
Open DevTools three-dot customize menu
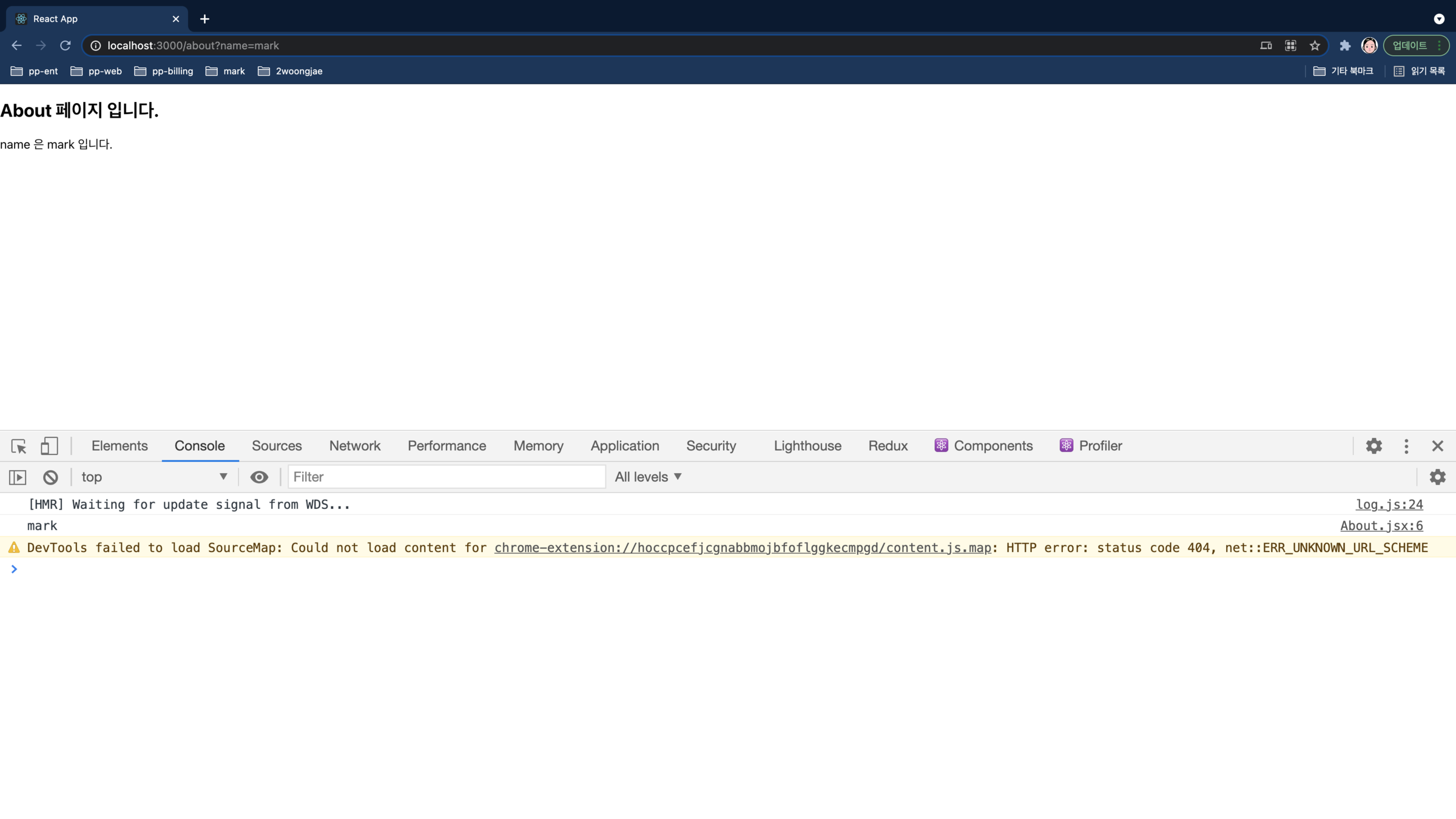click(x=1406, y=446)
